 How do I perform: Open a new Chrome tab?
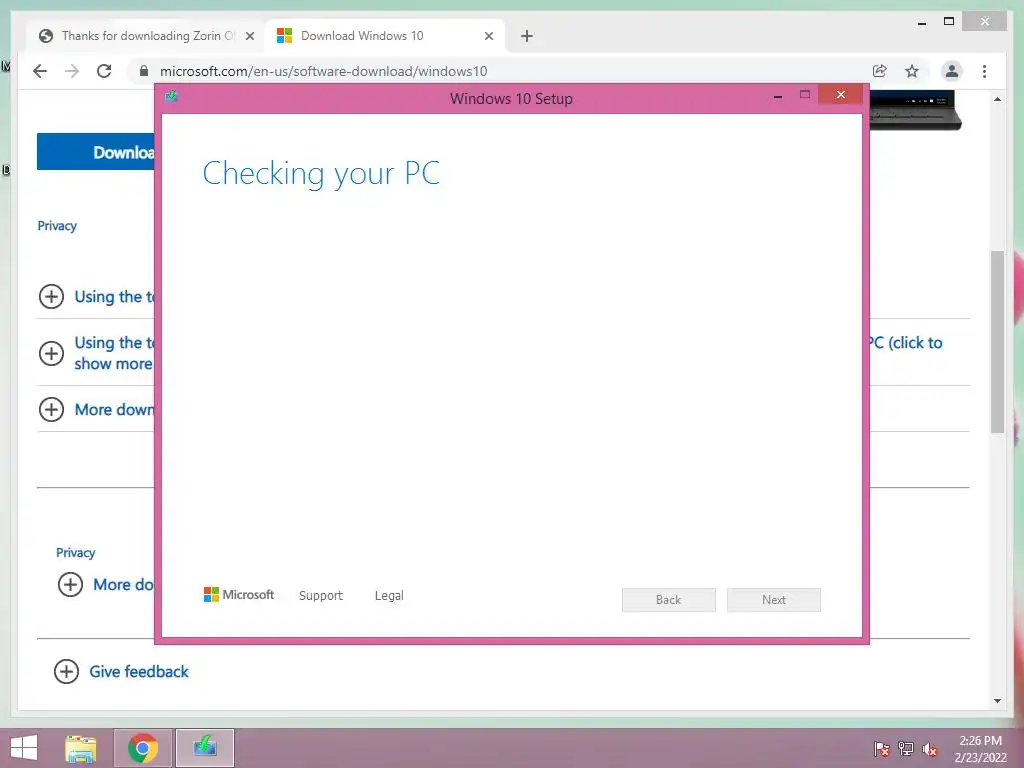(x=527, y=36)
